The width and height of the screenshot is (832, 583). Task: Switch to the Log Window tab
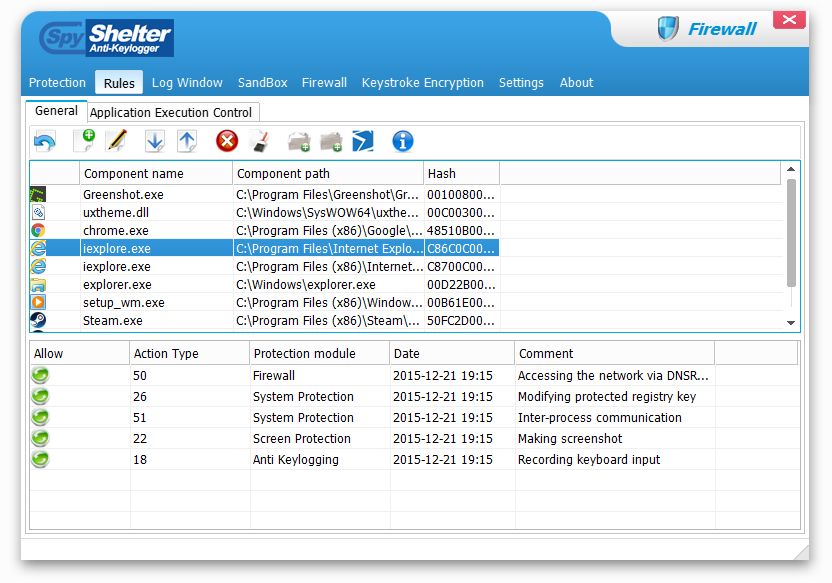click(x=187, y=83)
